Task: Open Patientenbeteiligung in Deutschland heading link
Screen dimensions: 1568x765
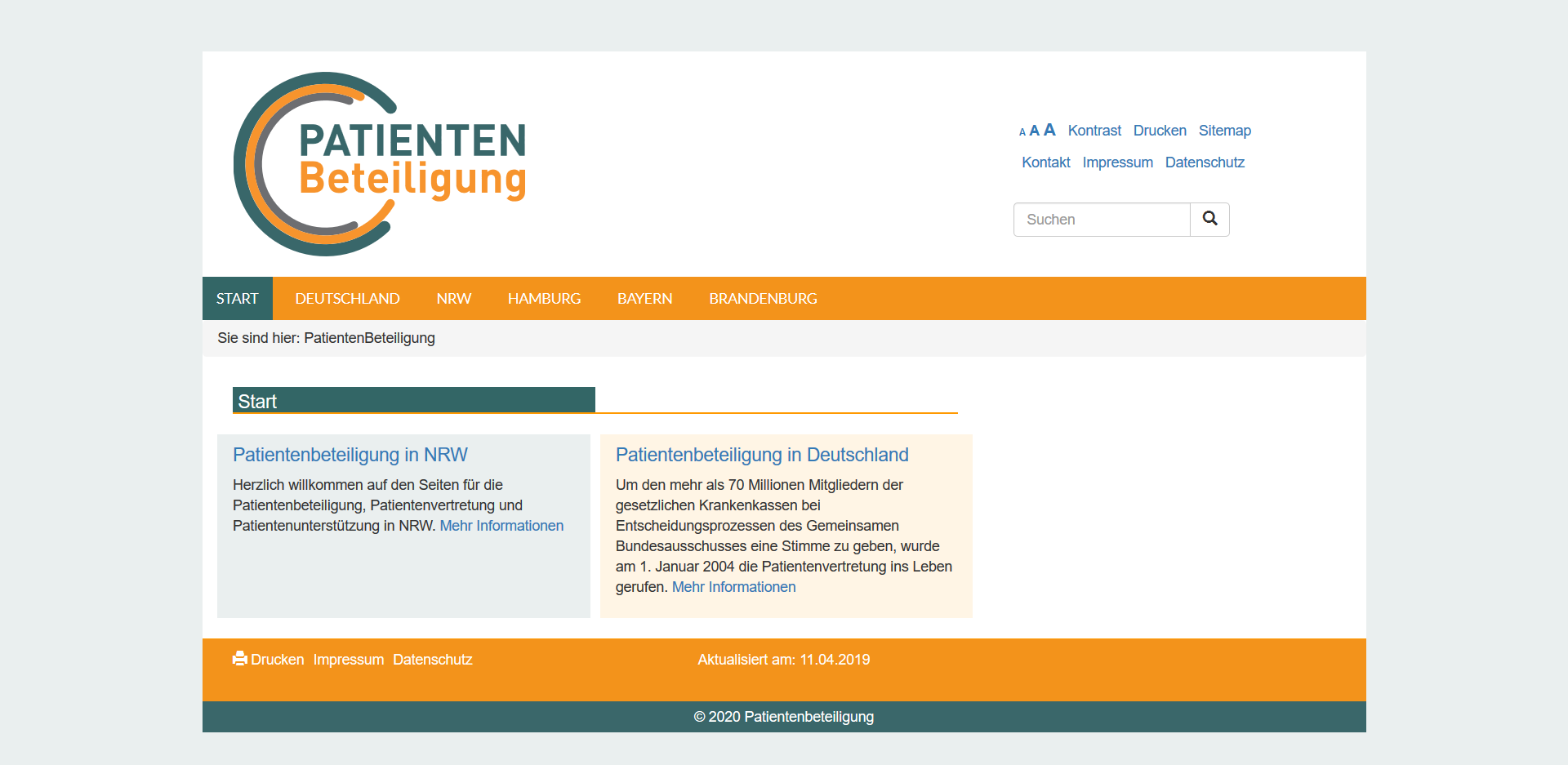Action: tap(762, 455)
